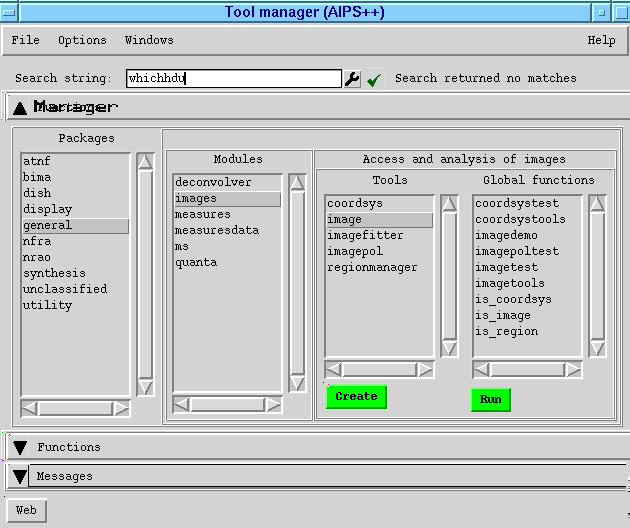
Task: Select the regionmanager tool
Action: pos(379,268)
